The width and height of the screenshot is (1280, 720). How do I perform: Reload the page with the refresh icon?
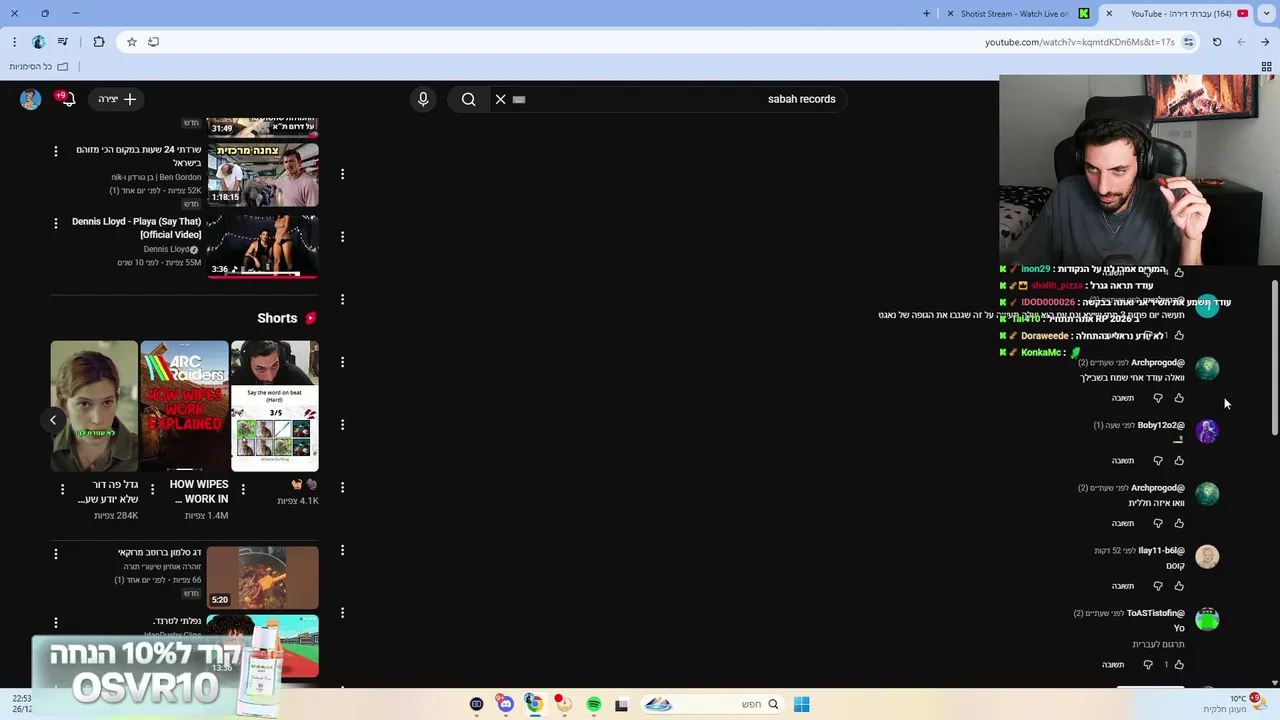point(1217,42)
